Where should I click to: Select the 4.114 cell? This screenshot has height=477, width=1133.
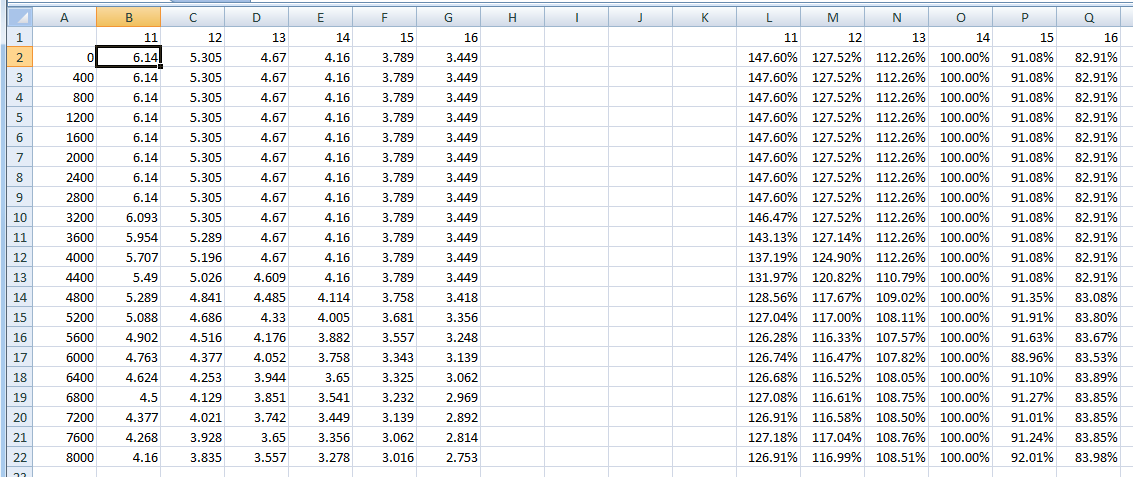320,297
